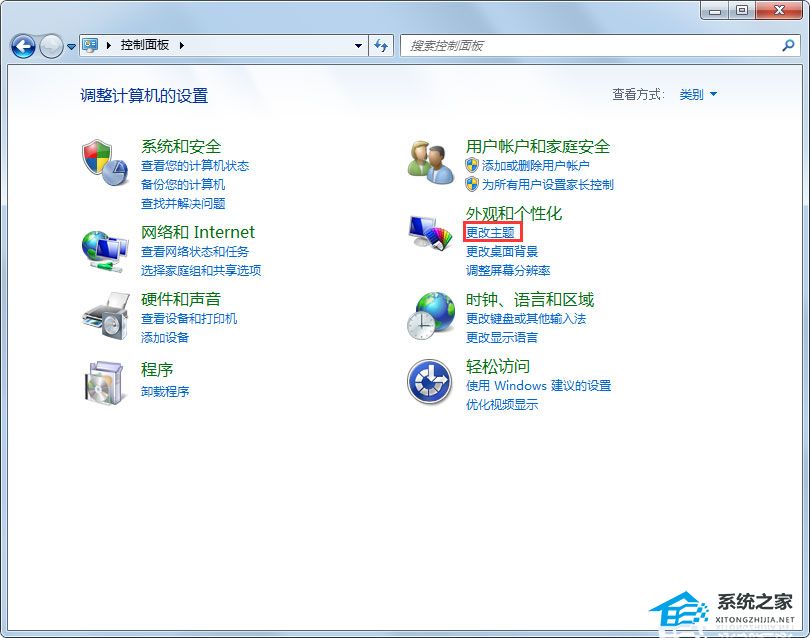Expand the arrow after the 控制面板 breadcrumb

point(182,45)
